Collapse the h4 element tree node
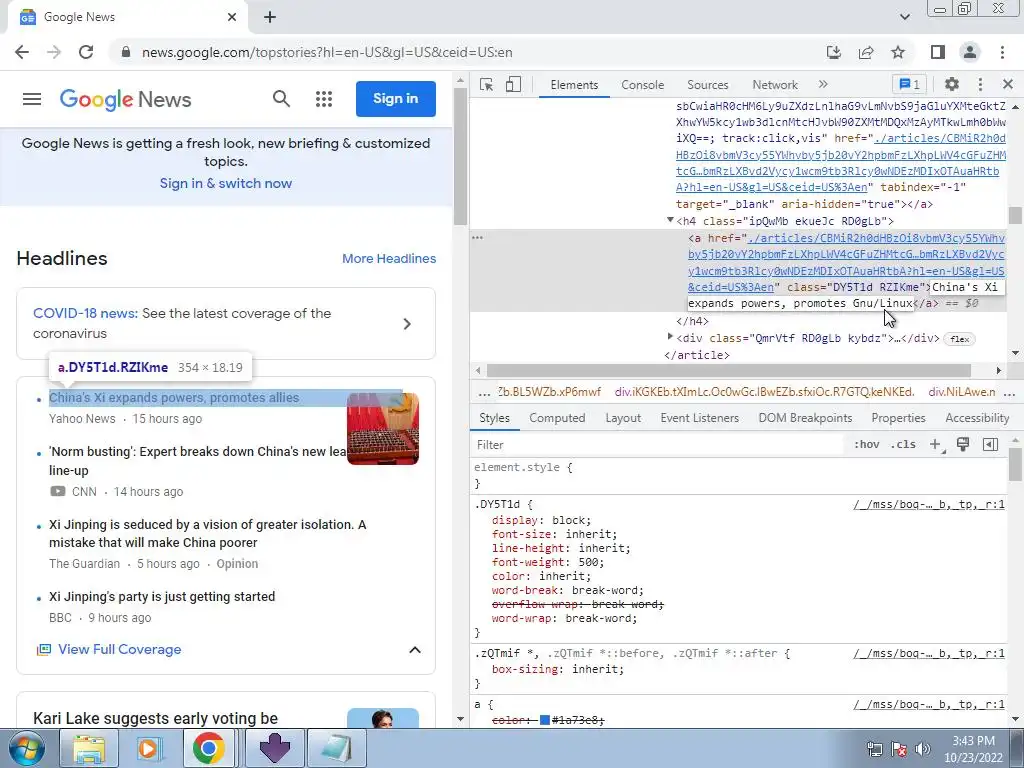1024x768 pixels. tap(670, 221)
